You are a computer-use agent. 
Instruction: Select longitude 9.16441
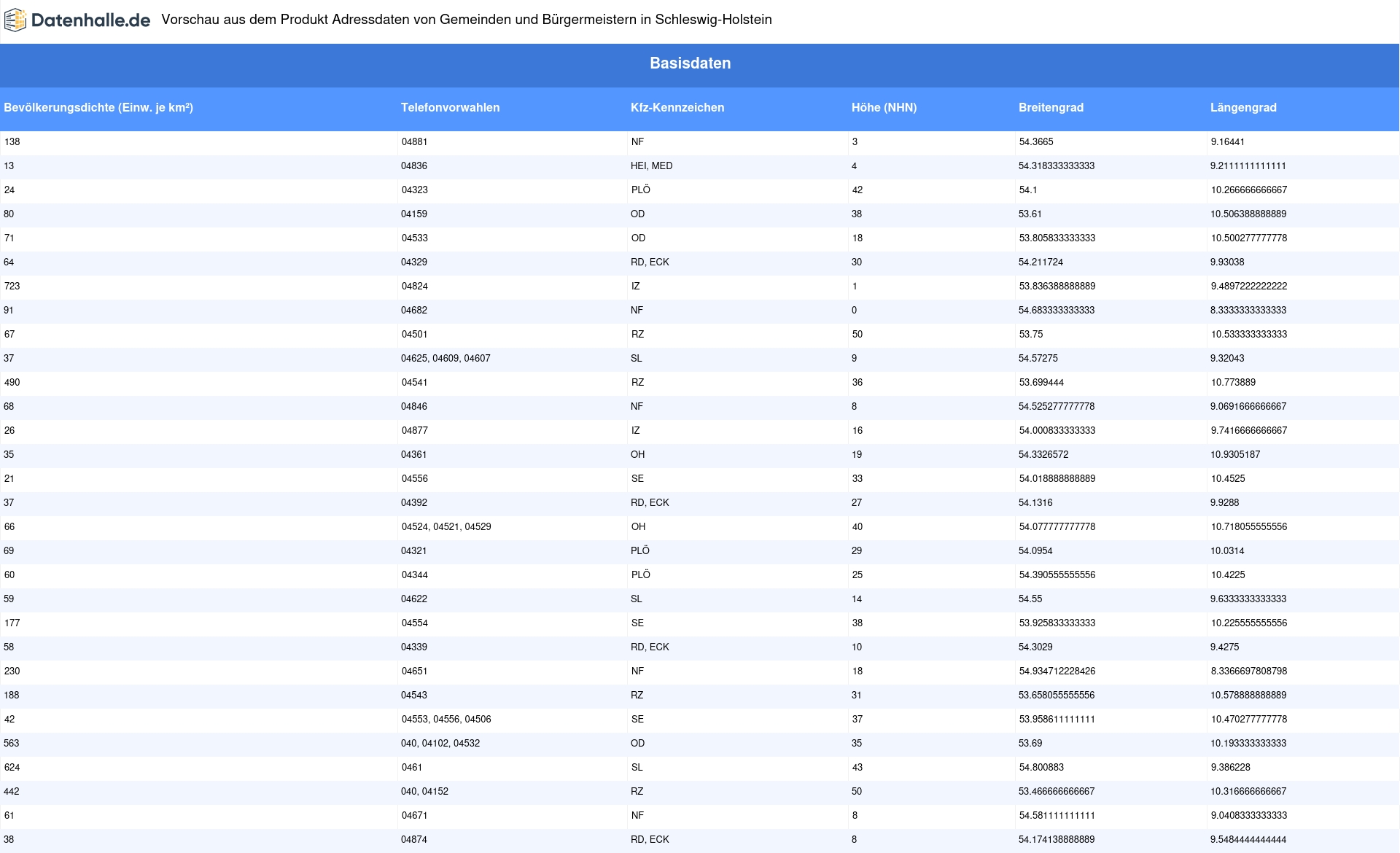[1227, 142]
